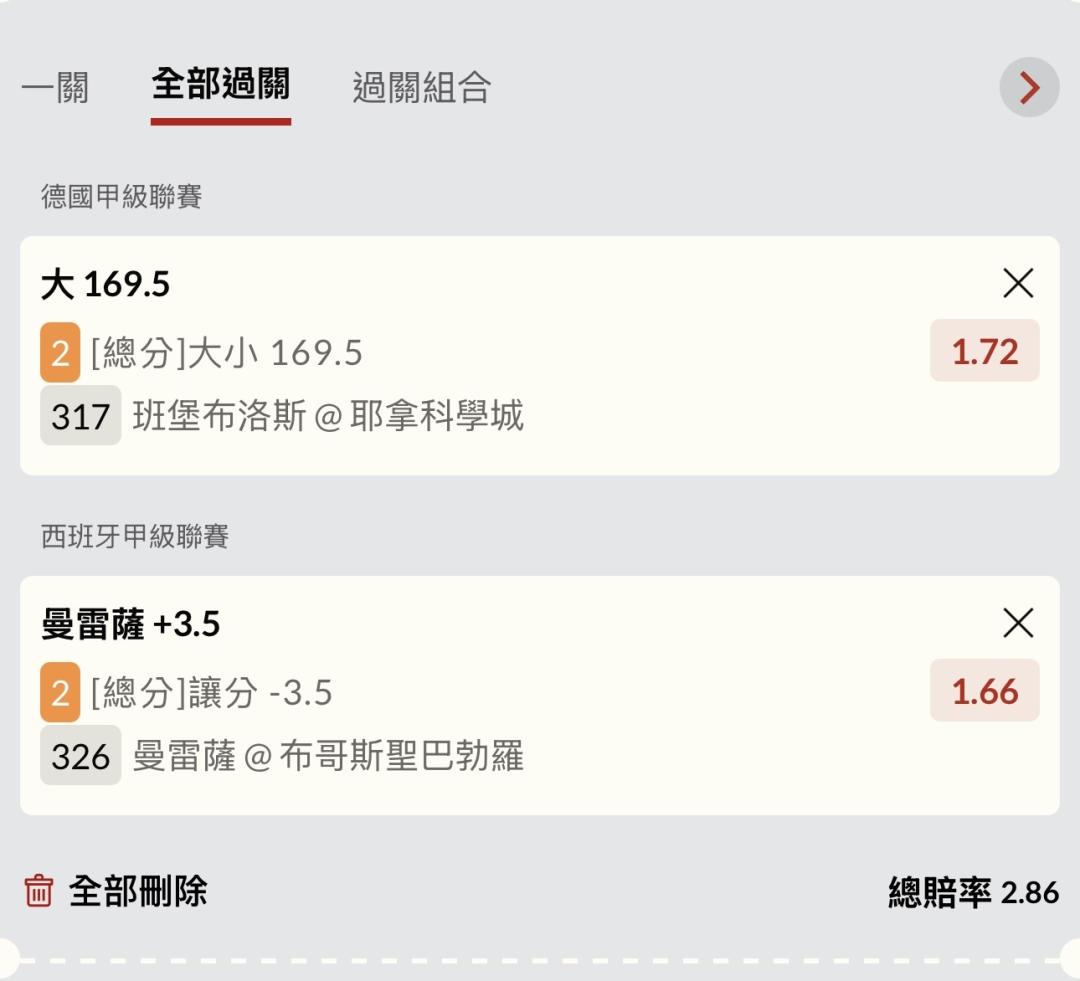The image size is (1080, 981).
Task: Switch to the 一關 tab
Action: pyautogui.click(x=55, y=88)
